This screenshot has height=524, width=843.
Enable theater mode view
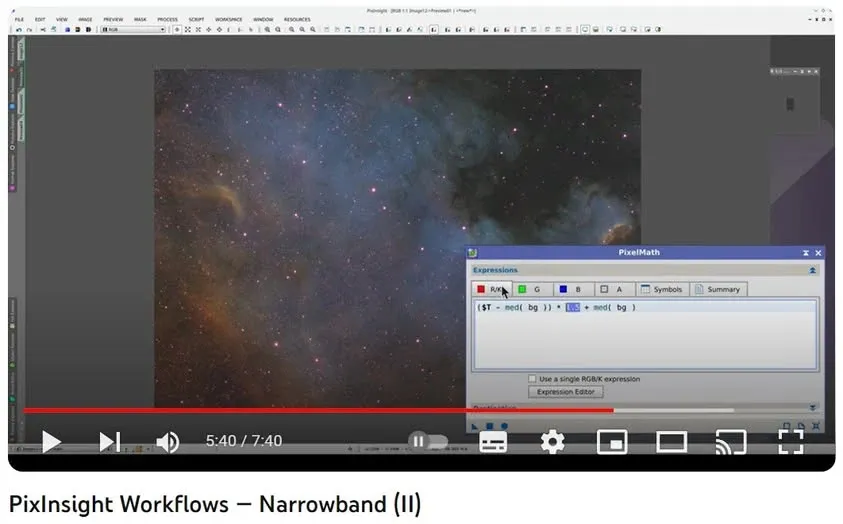671,442
